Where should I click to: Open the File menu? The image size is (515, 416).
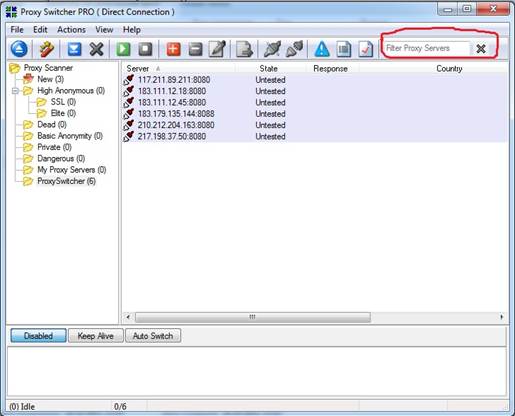pyautogui.click(x=17, y=30)
